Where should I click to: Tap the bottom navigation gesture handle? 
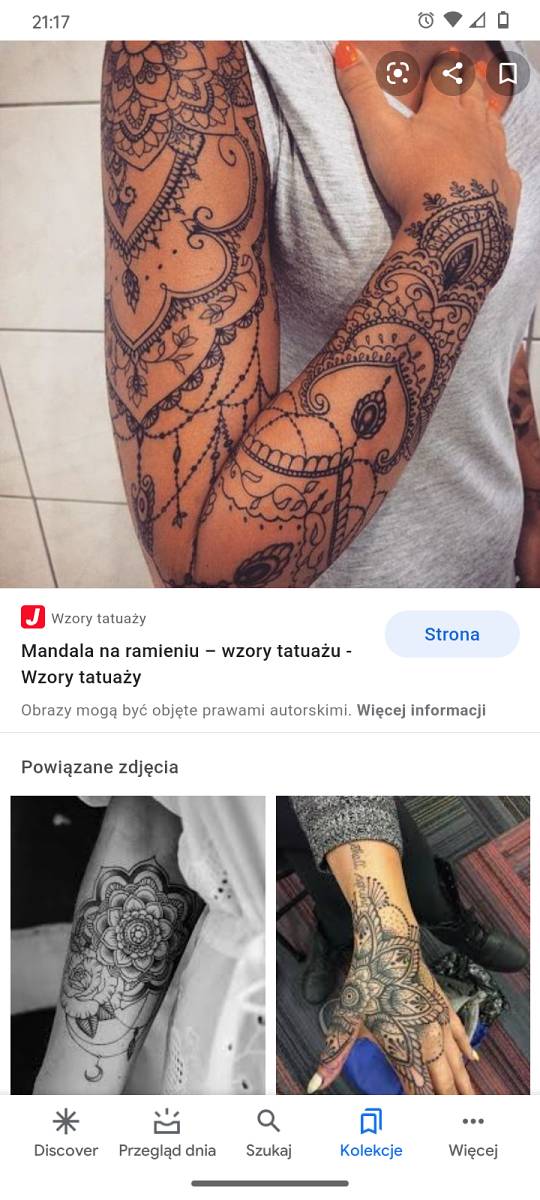click(270, 1183)
